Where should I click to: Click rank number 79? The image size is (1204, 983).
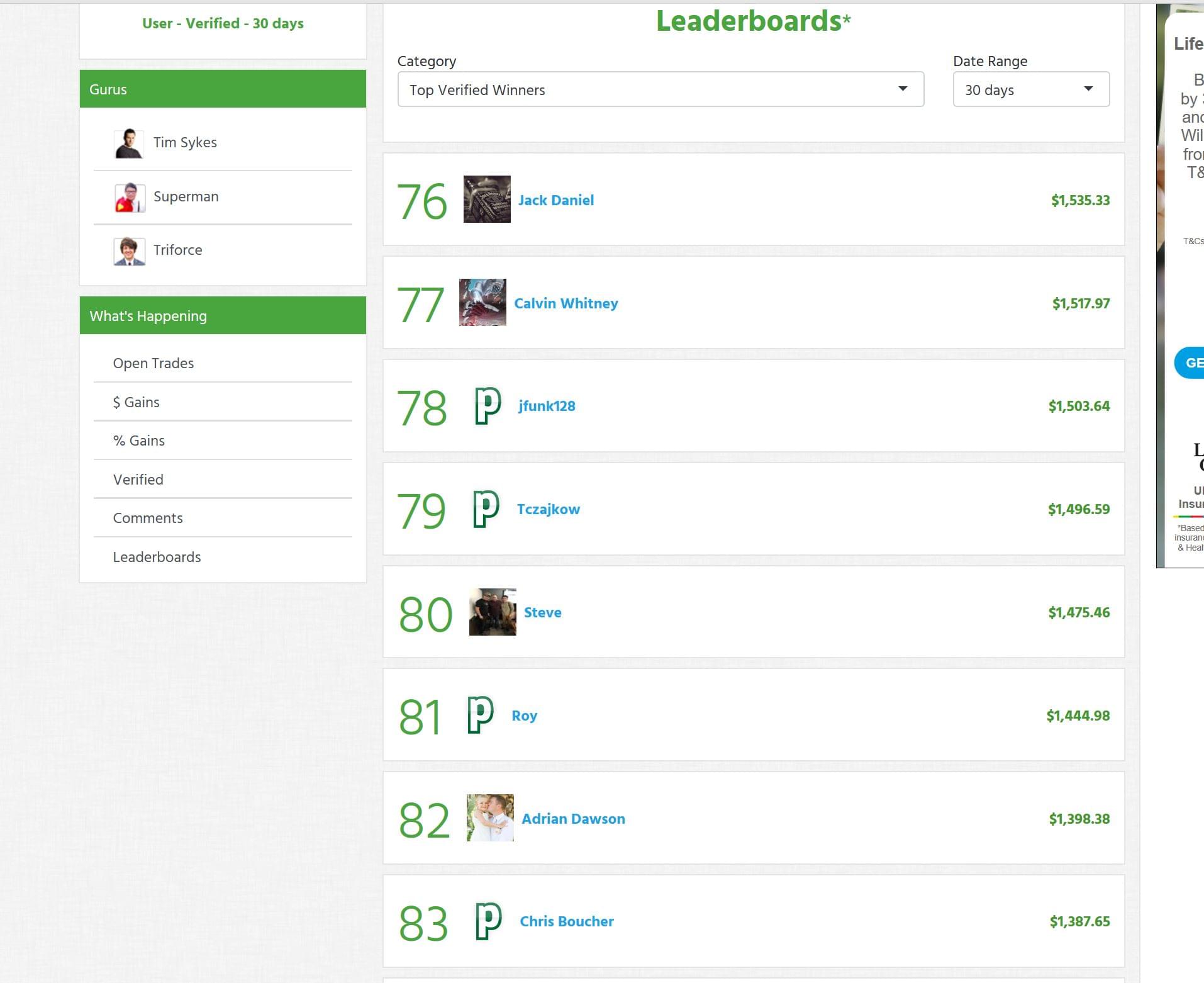(x=421, y=511)
